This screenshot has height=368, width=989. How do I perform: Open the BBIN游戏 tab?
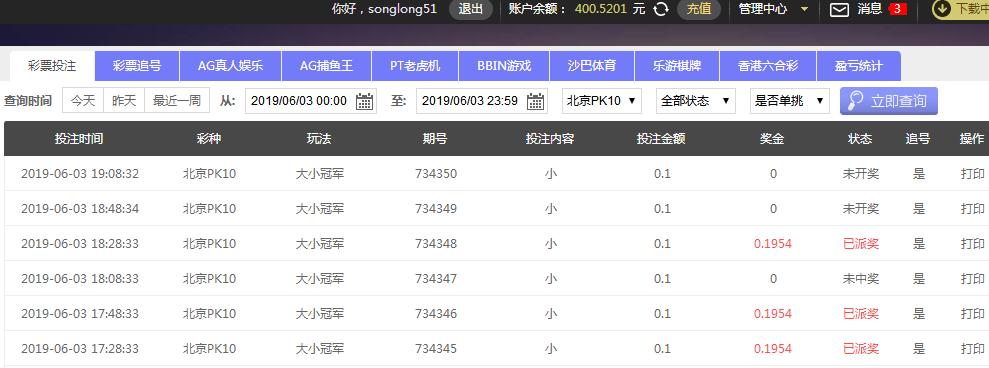tap(504, 66)
